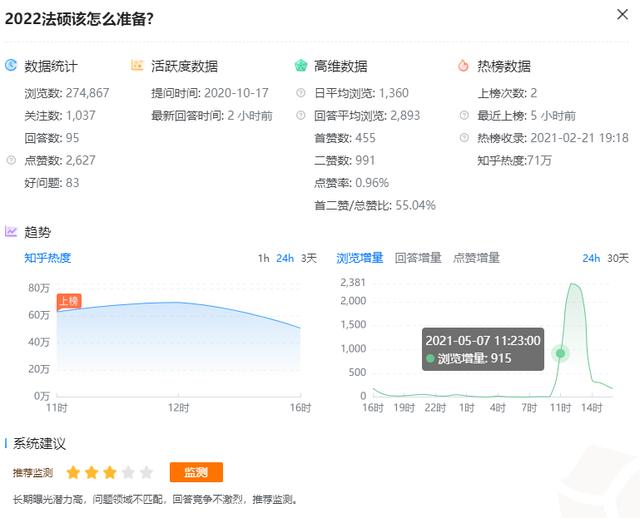640x518 pixels.
Task: Click 上榜次数: 2 text
Action: coord(507,93)
